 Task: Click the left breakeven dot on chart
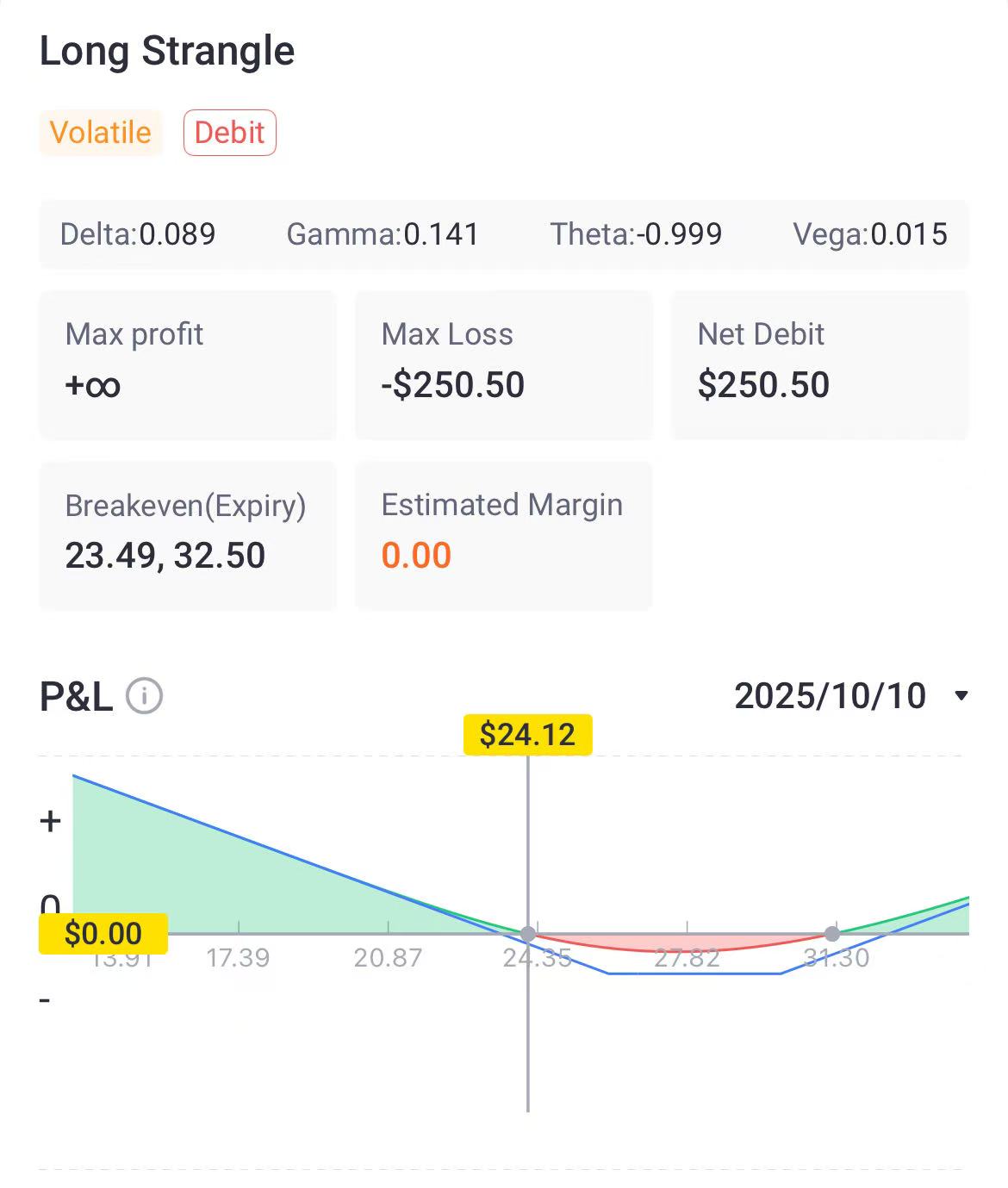click(528, 934)
